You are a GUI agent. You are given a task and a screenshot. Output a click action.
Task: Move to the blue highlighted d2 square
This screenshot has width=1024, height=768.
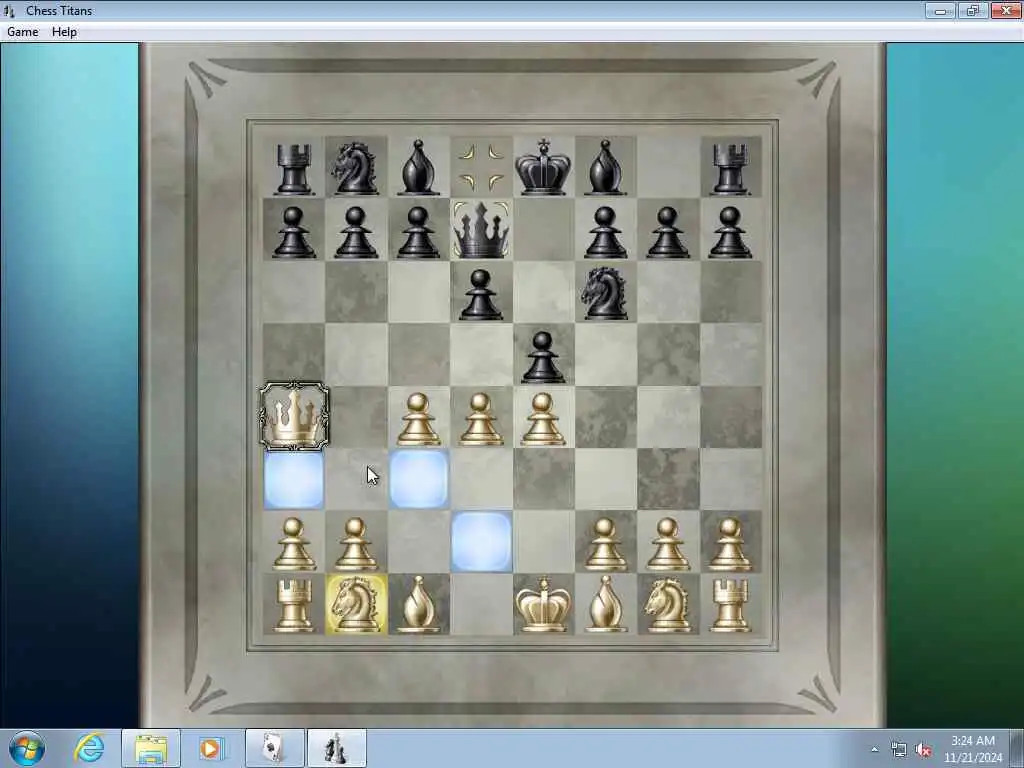(x=481, y=542)
